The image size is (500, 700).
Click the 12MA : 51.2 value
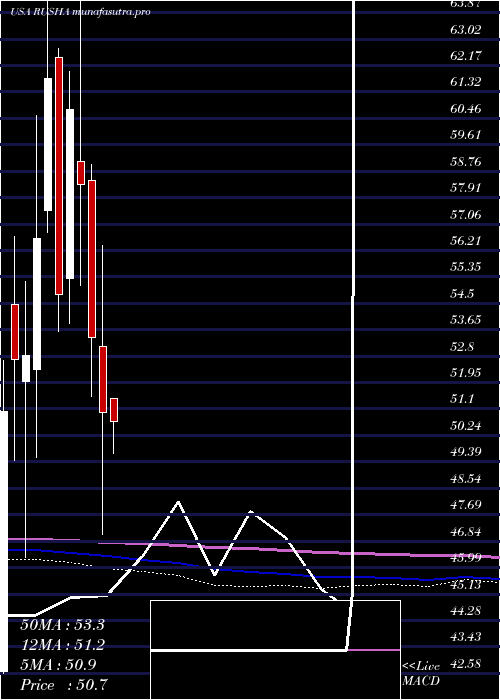coord(62,645)
